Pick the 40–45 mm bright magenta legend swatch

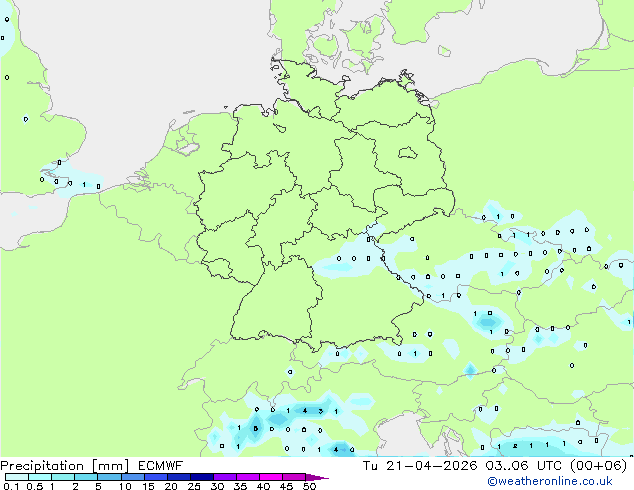point(271,477)
